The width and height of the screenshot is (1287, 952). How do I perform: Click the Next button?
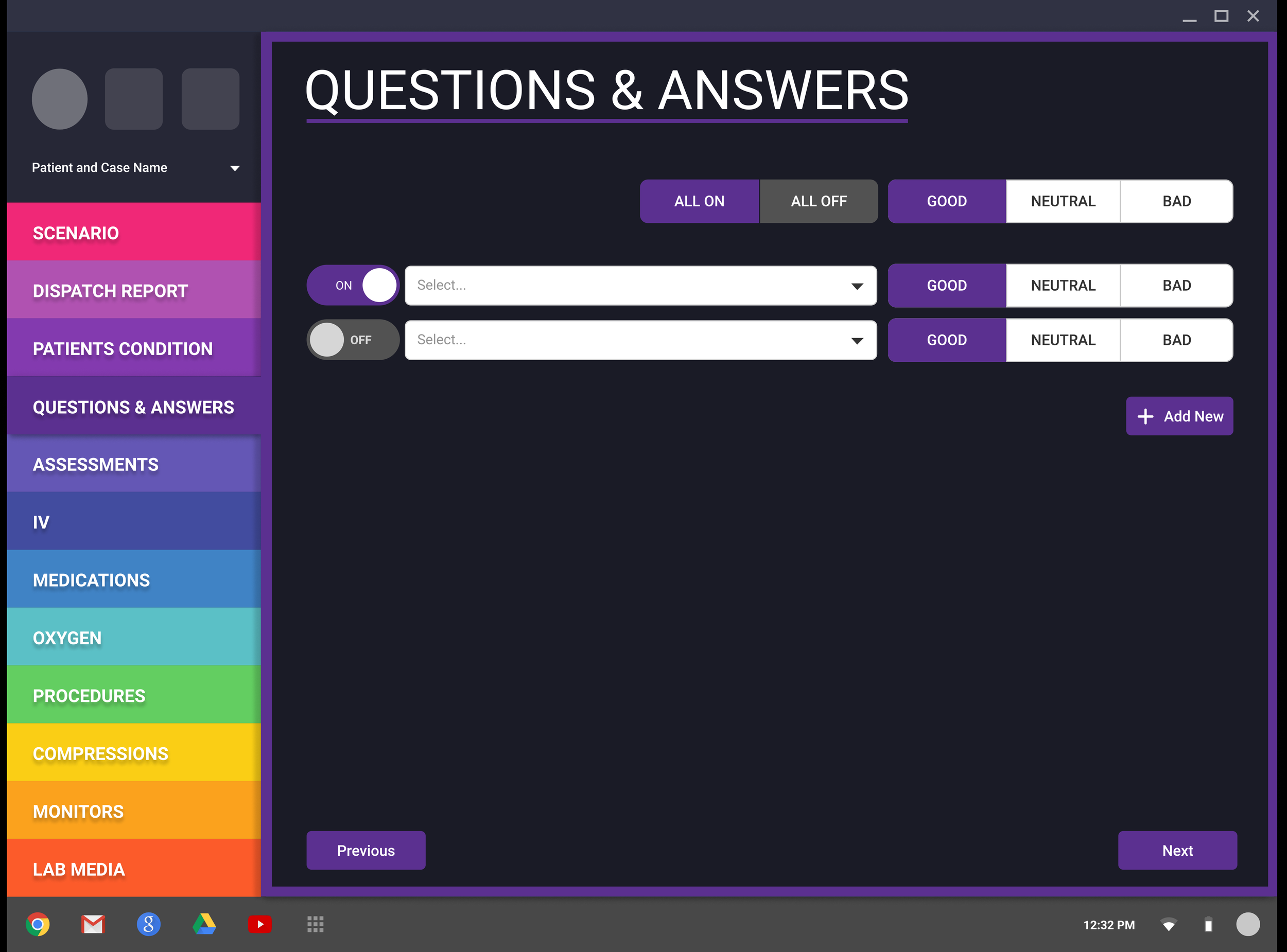click(1177, 850)
